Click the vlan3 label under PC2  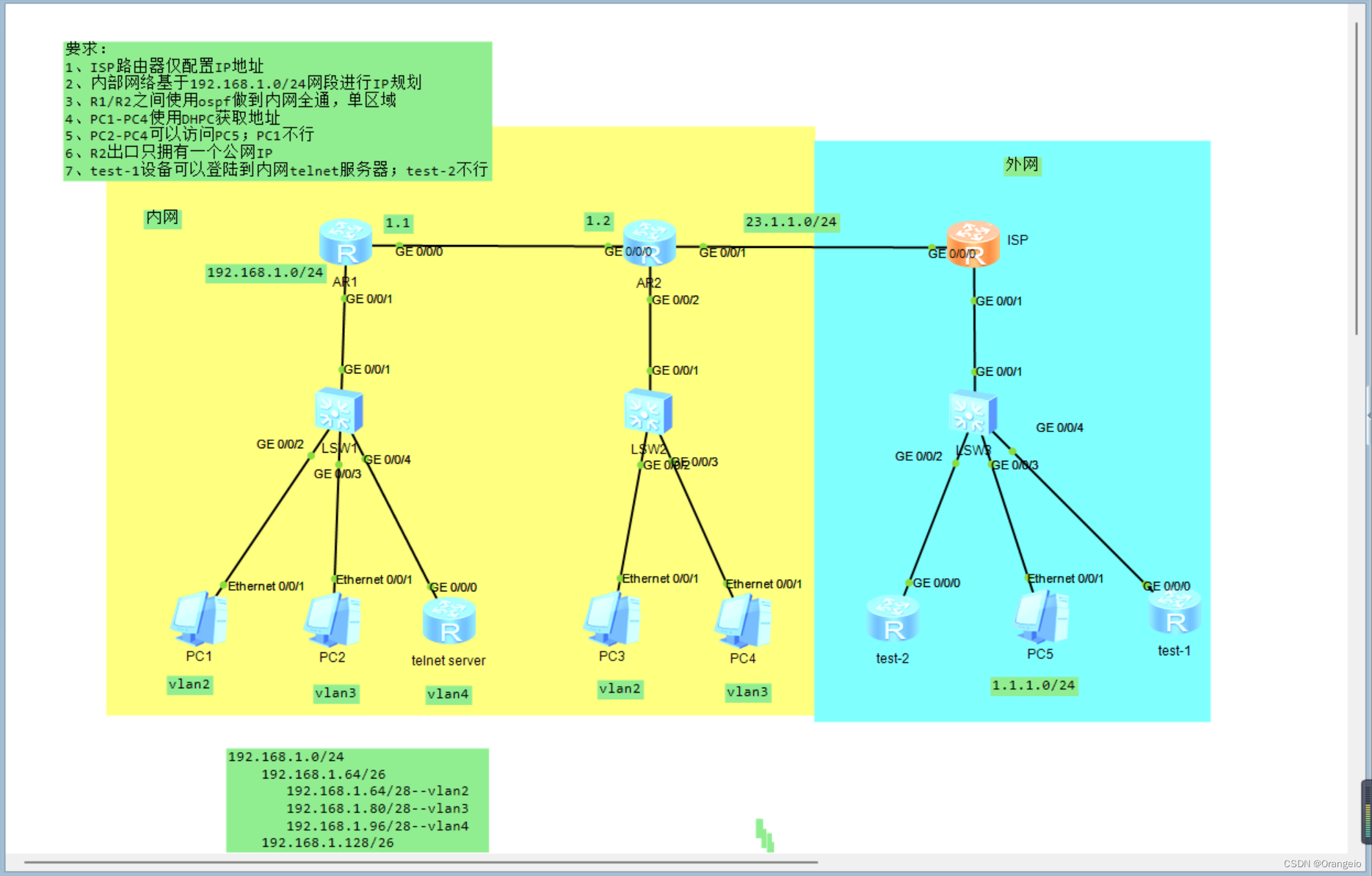click(x=335, y=693)
